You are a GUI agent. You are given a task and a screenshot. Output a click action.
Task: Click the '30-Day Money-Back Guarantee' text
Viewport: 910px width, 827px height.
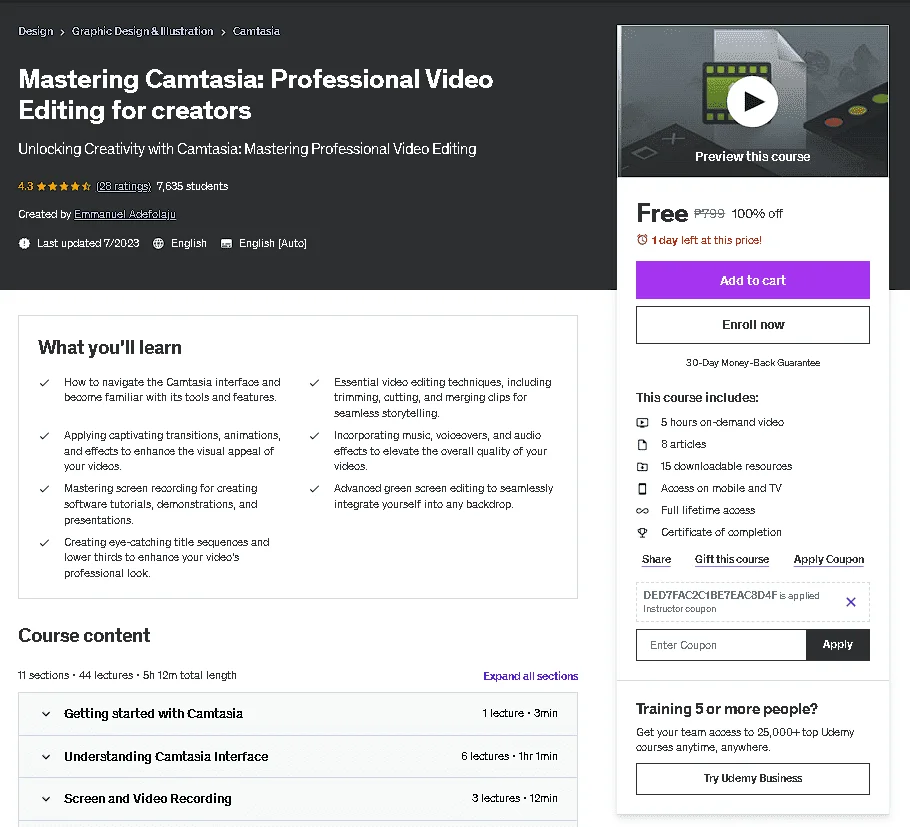click(753, 363)
